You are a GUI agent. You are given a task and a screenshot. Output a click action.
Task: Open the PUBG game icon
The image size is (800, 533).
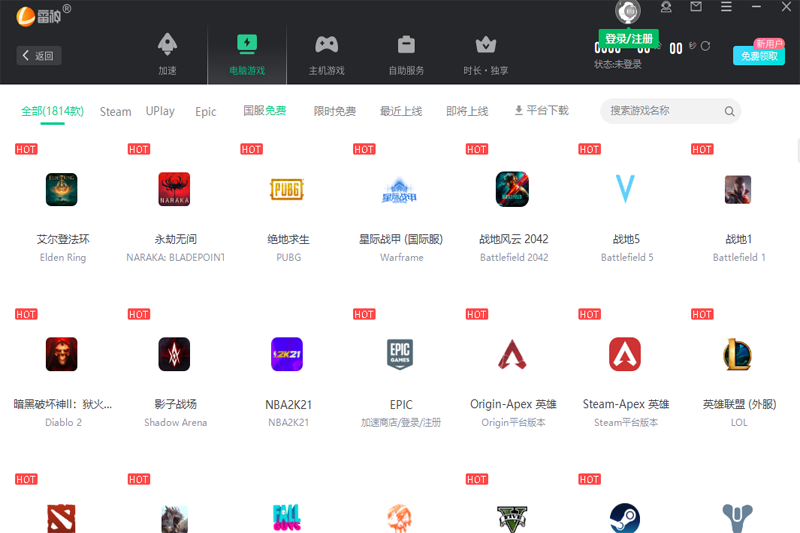coord(287,189)
